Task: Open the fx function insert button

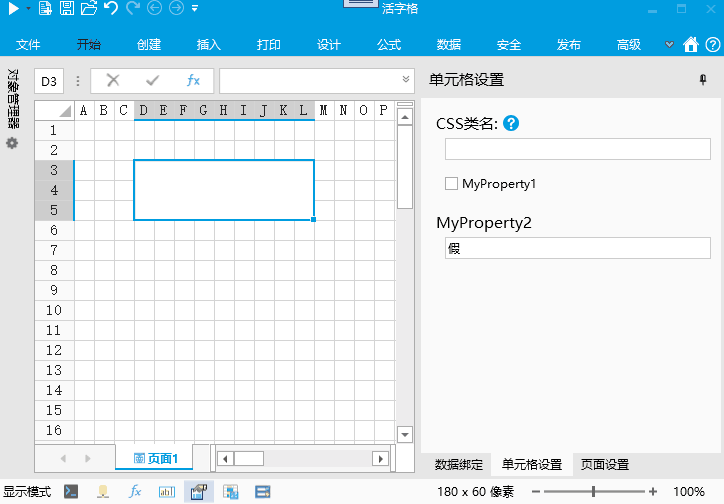Action: [x=193, y=81]
